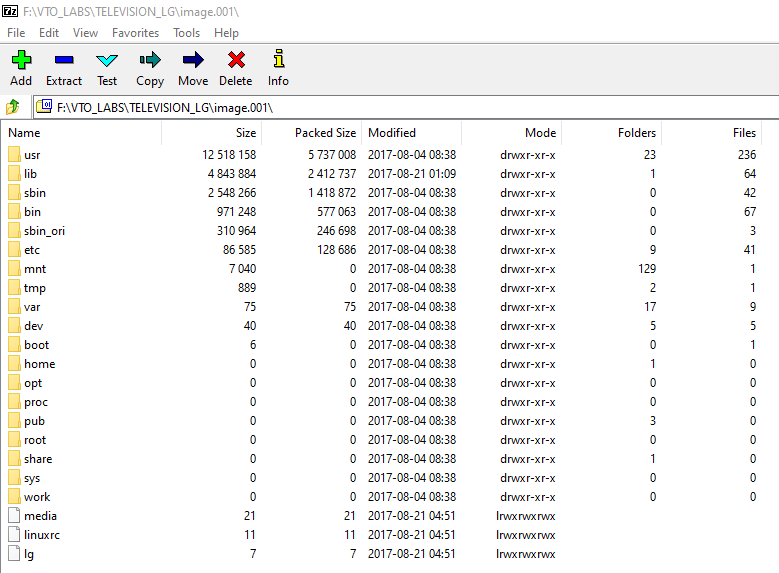Click the Extract toolbar icon
The width and height of the screenshot is (779, 573).
[x=64, y=61]
